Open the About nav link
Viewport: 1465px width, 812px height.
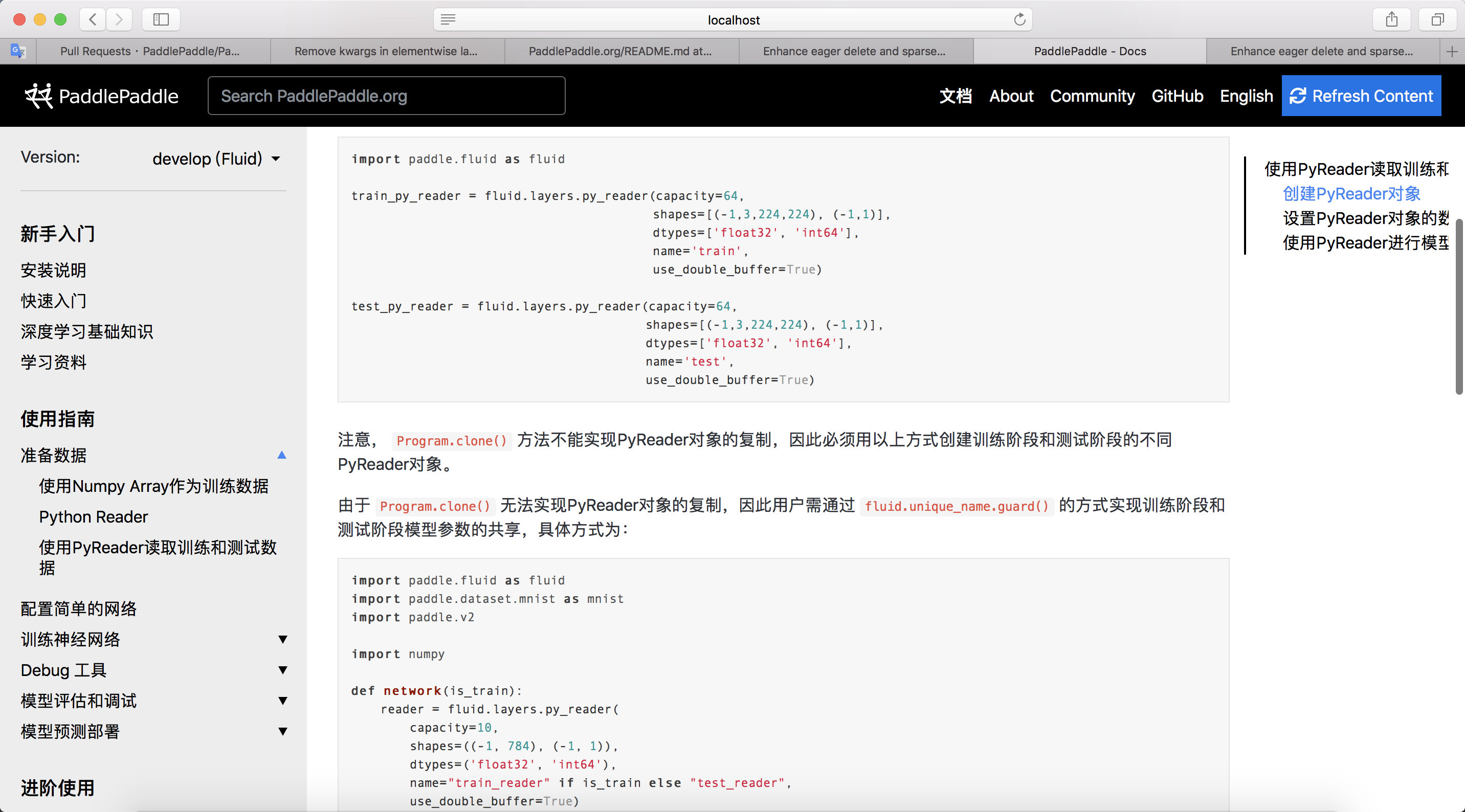(x=1011, y=96)
